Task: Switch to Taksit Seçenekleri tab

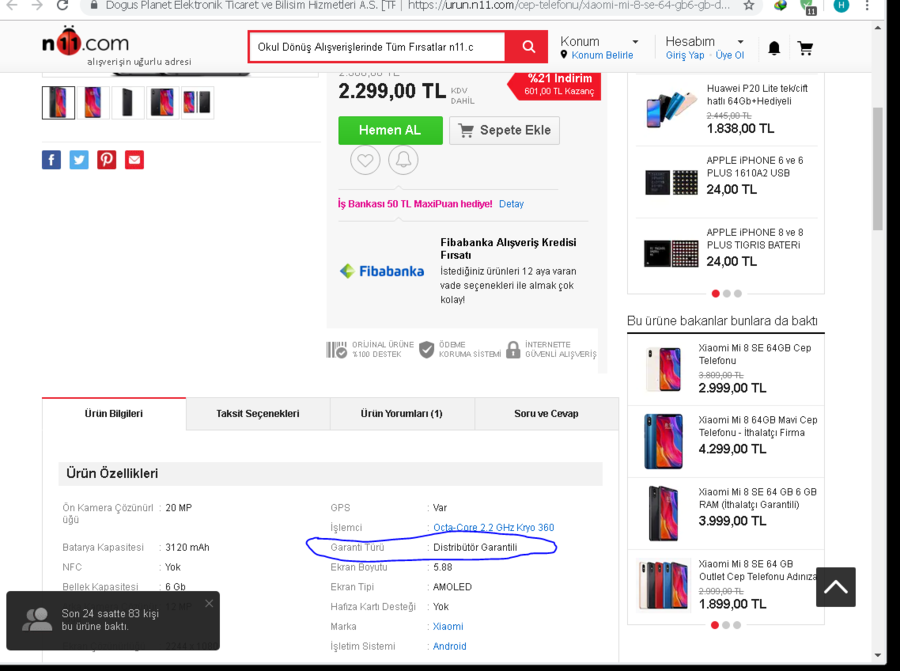Action: 258,414
